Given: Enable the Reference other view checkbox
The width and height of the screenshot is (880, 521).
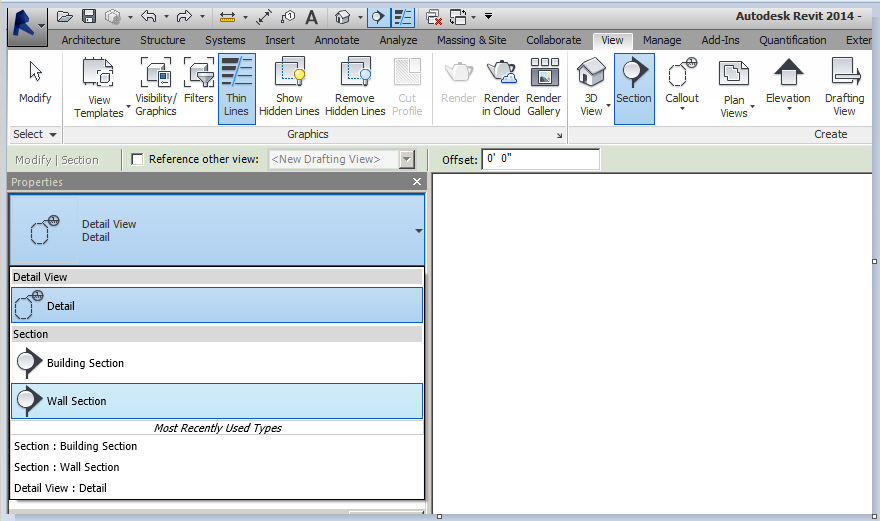Looking at the screenshot, I should 137,159.
